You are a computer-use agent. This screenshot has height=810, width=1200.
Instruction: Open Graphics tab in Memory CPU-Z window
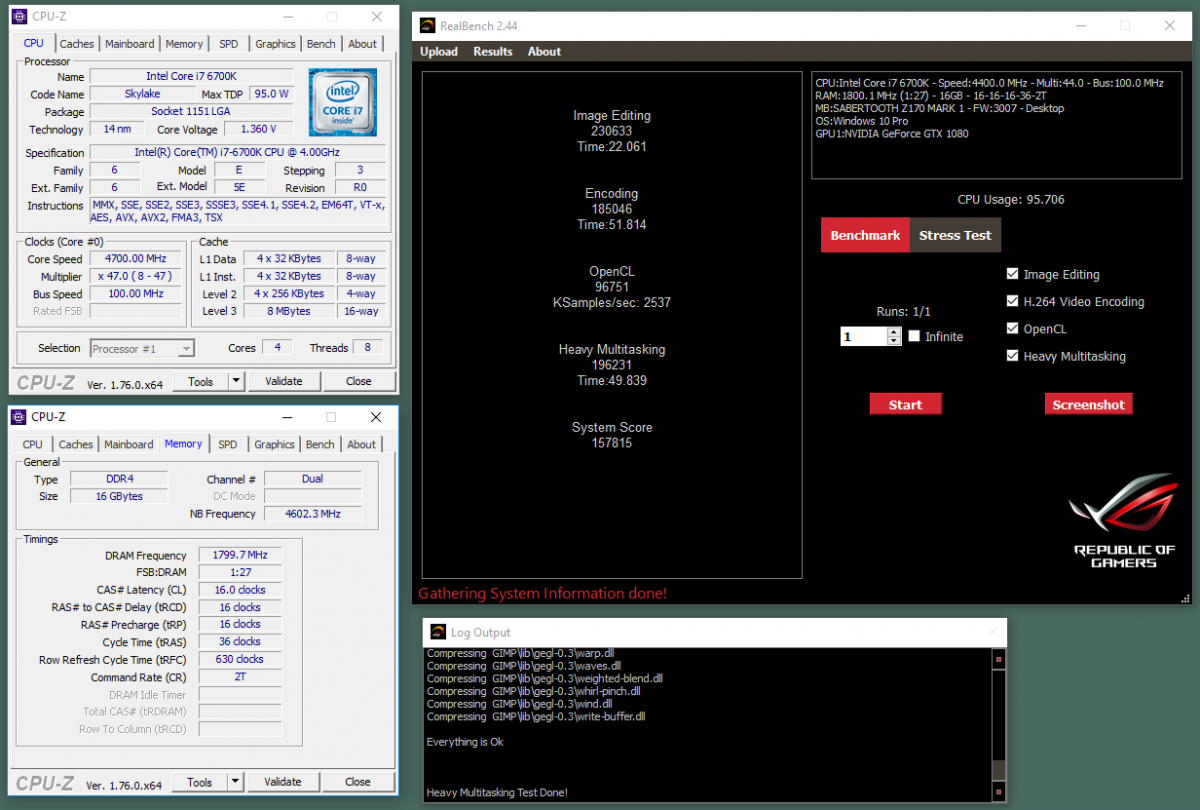point(274,445)
